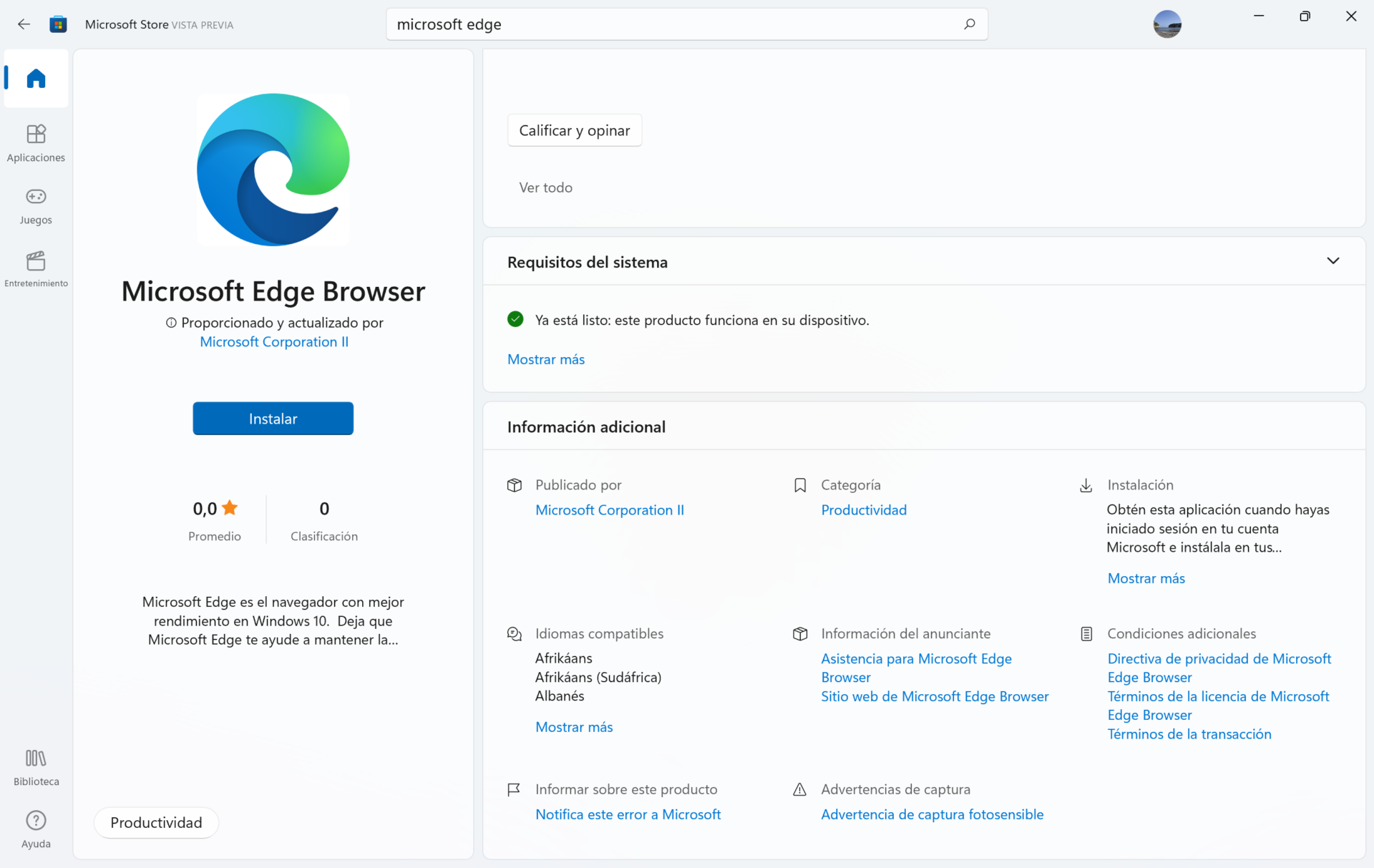1374x868 pixels.
Task: Click the Idiomas compatibles icon
Action: pos(515,634)
